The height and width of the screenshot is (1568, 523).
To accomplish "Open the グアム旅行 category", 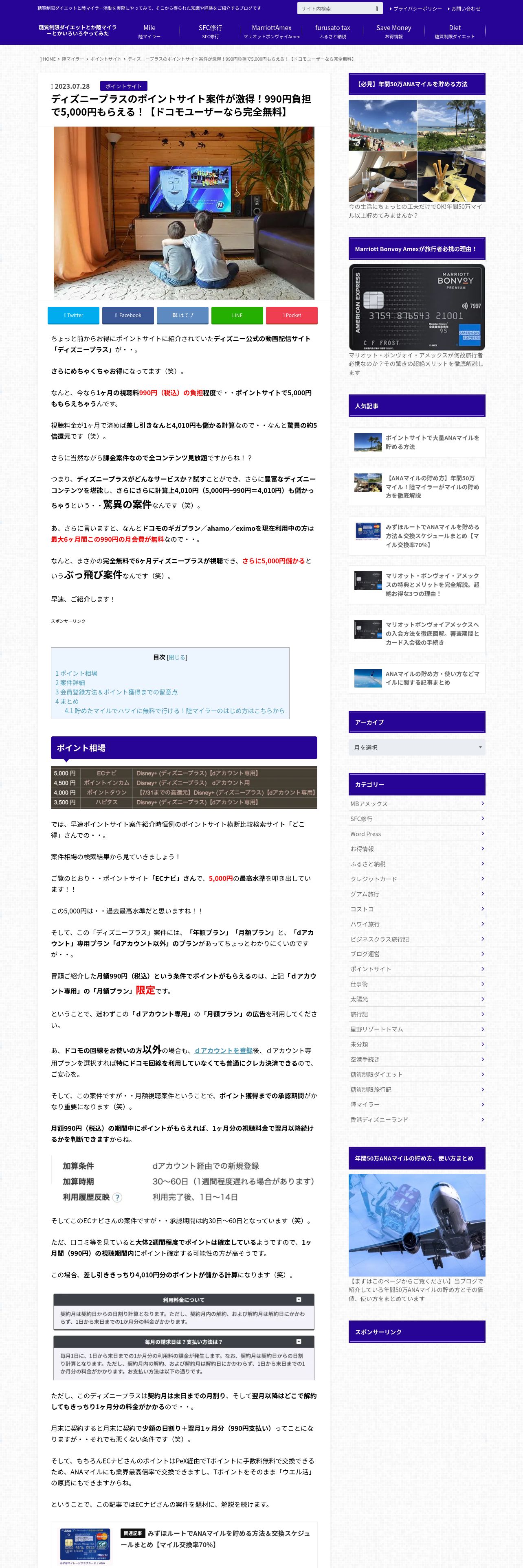I will point(416,894).
